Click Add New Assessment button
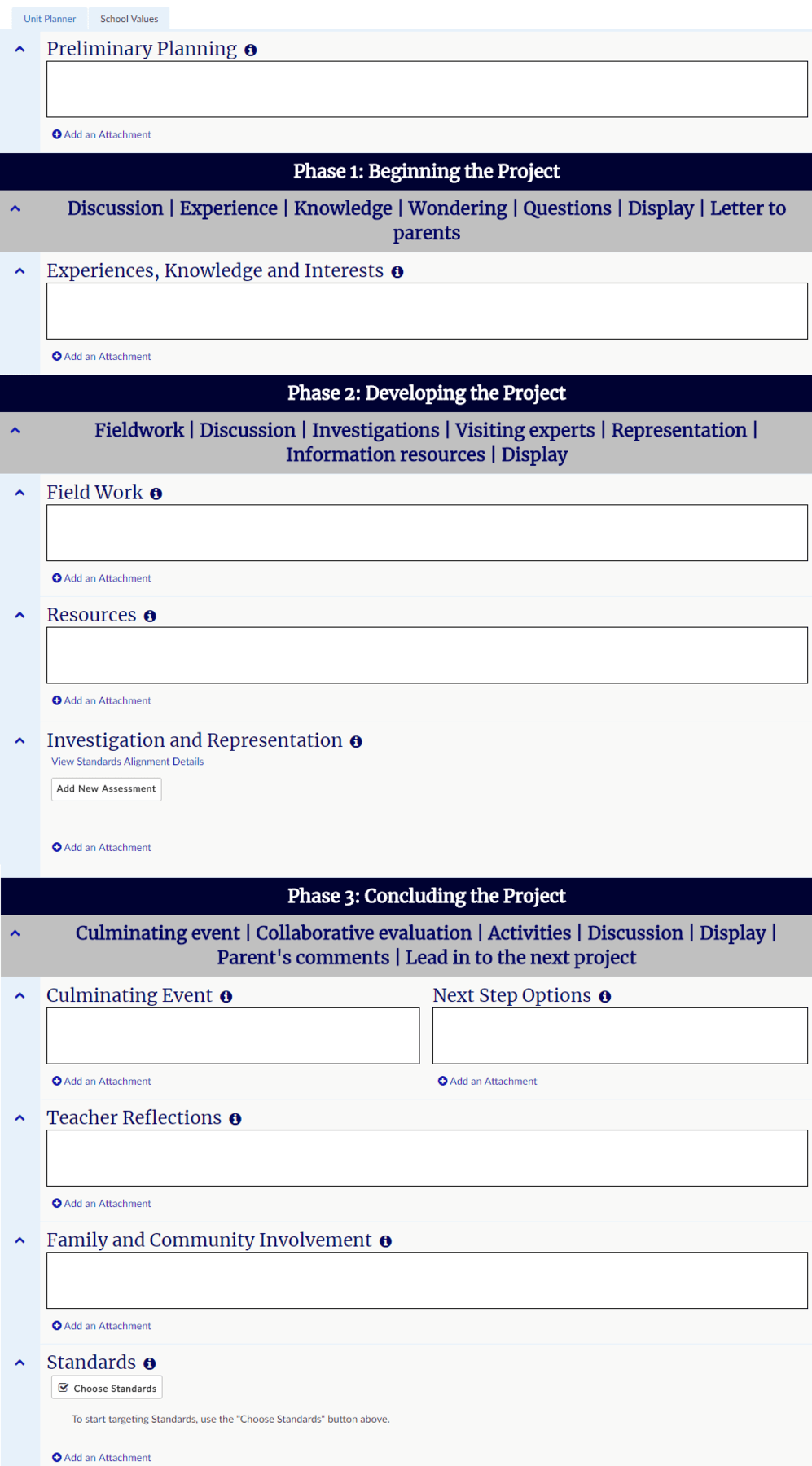The image size is (812, 1466). point(106,789)
